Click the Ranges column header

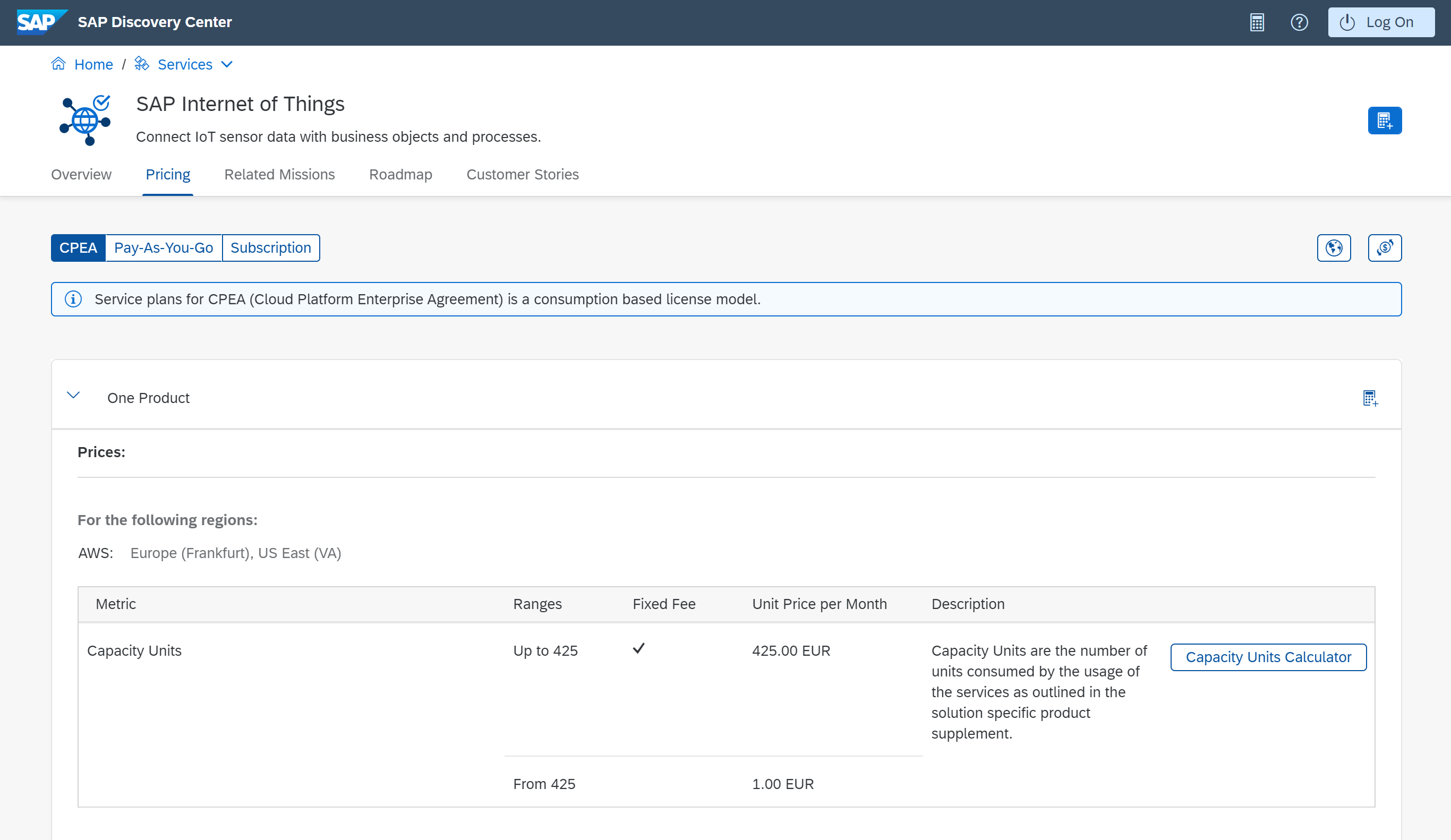537,604
